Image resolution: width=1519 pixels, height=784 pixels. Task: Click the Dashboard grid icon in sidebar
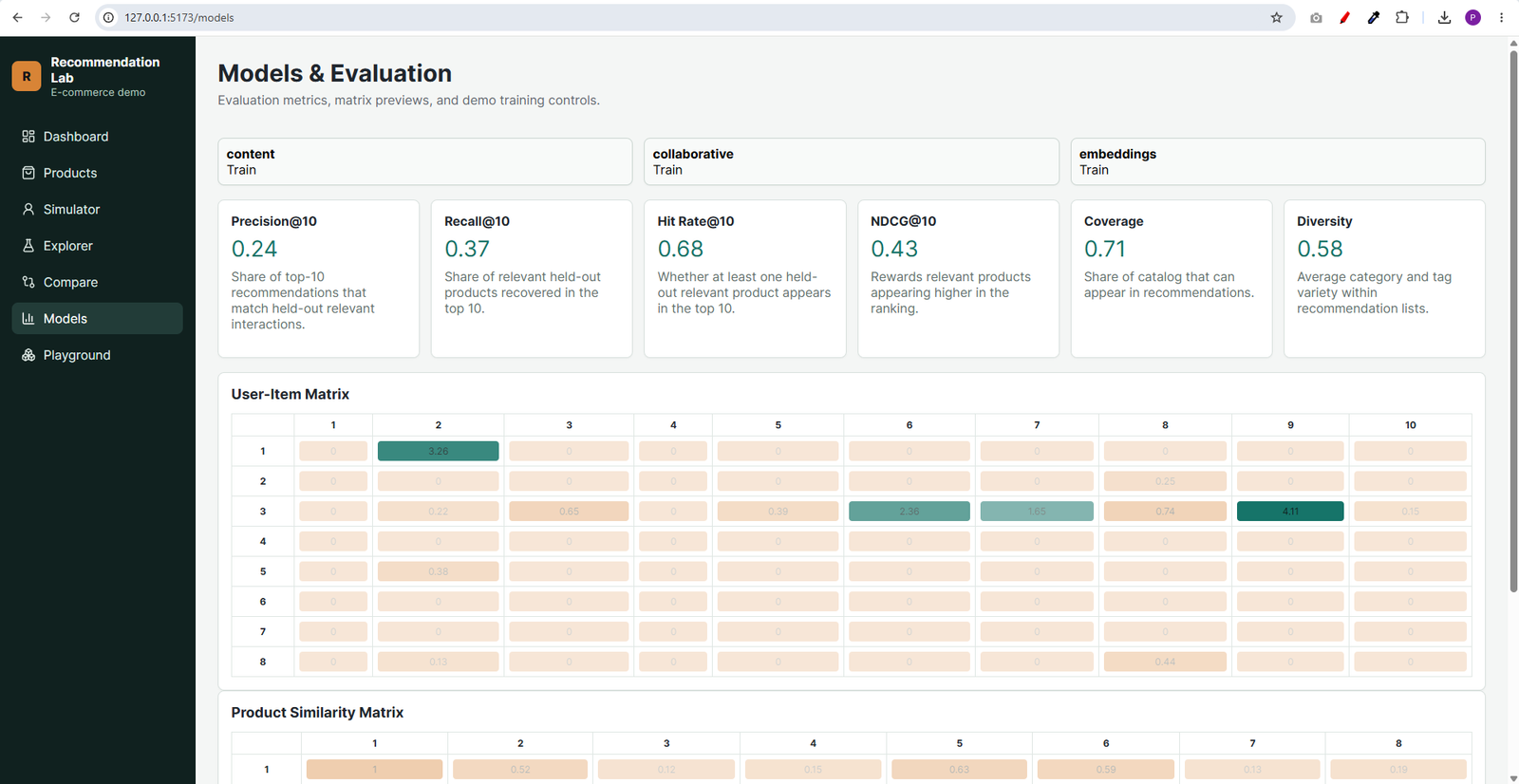pyautogui.click(x=28, y=137)
